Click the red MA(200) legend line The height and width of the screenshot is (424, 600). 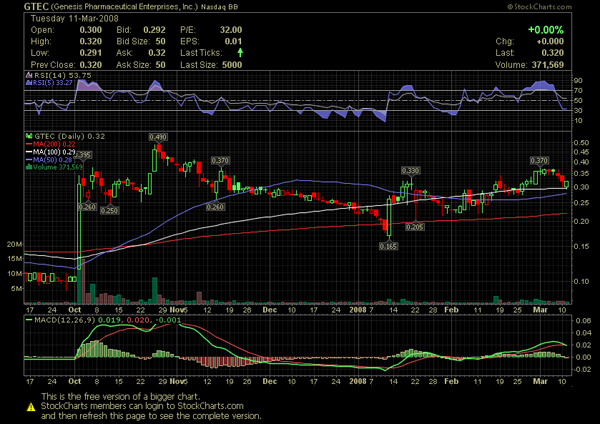pos(29,144)
